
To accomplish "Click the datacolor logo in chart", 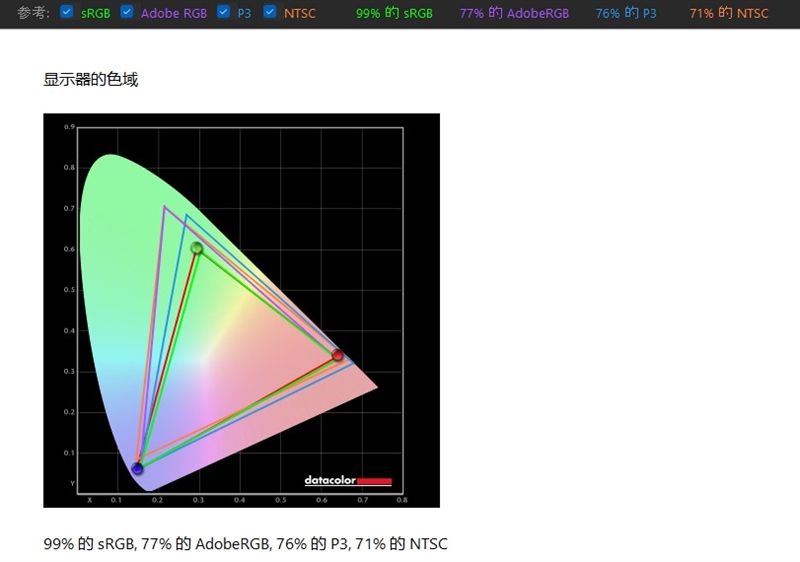I will 348,480.
